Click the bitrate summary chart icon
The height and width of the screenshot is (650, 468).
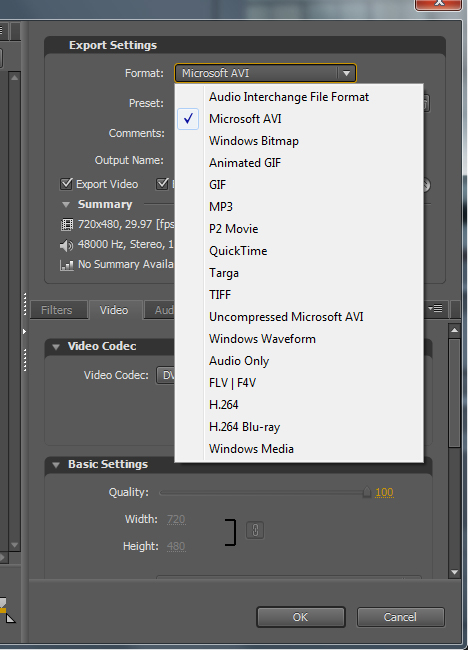click(67, 265)
